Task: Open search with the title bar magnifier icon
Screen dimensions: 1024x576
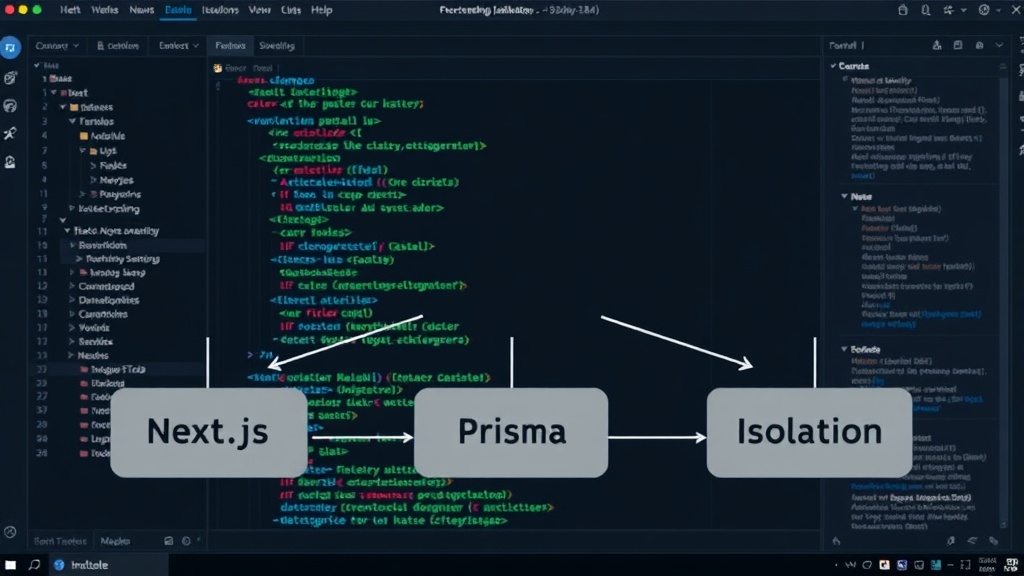Action: 925,10
